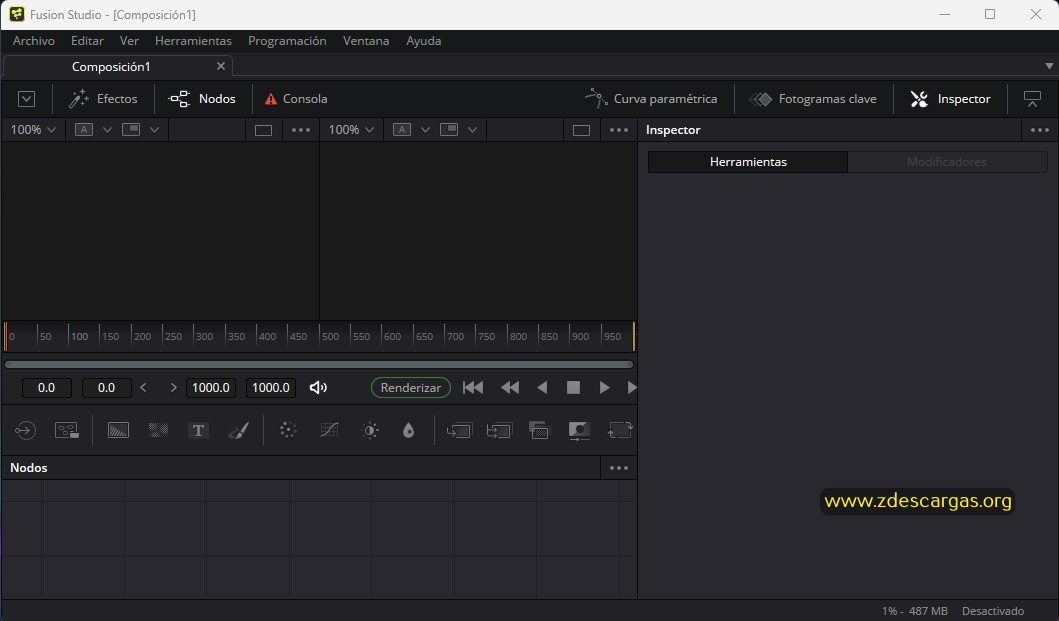Toggle the Inspector panel button

pyautogui.click(x=950, y=99)
